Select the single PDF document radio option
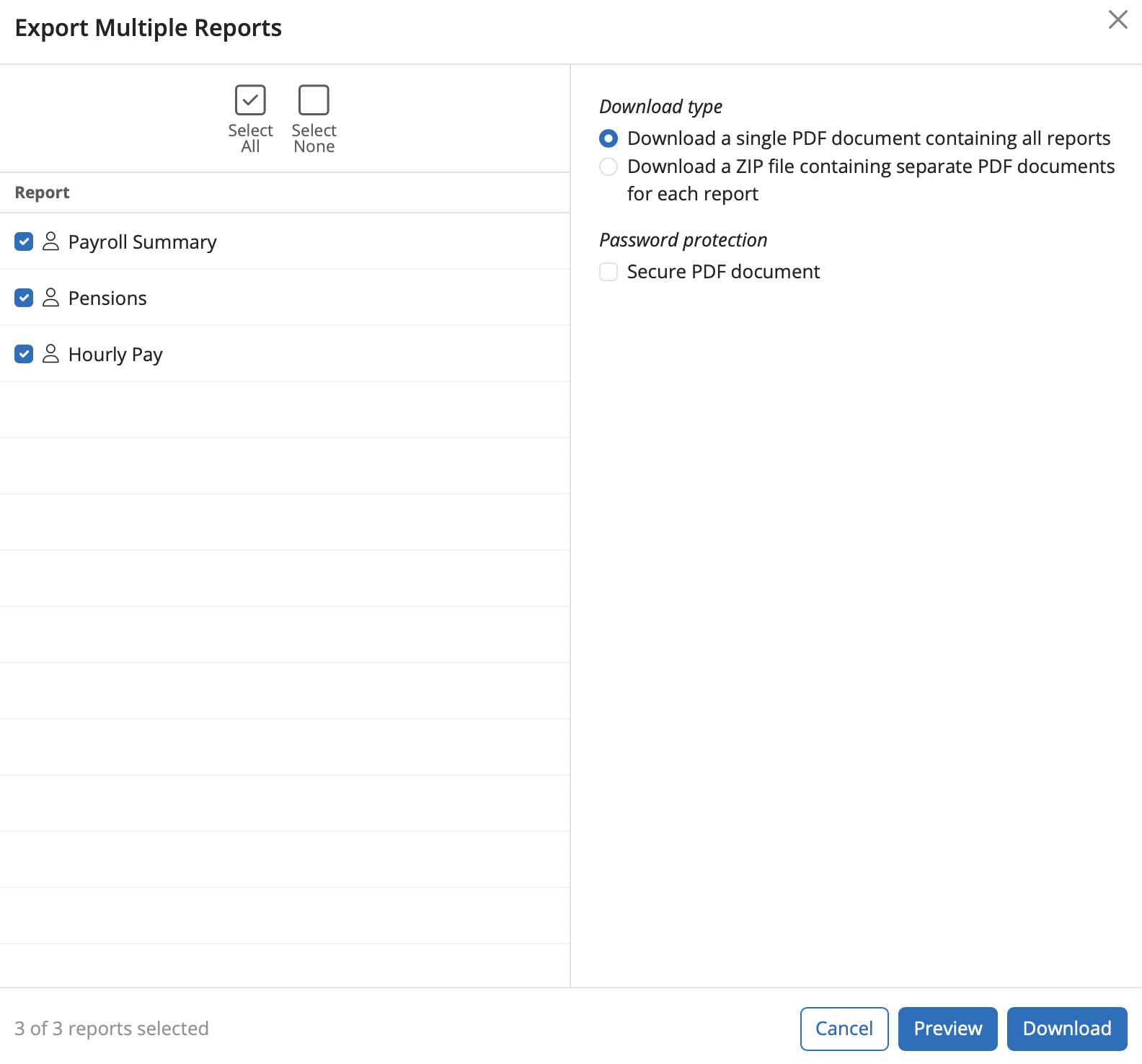This screenshot has width=1142, height=1064. coord(608,138)
